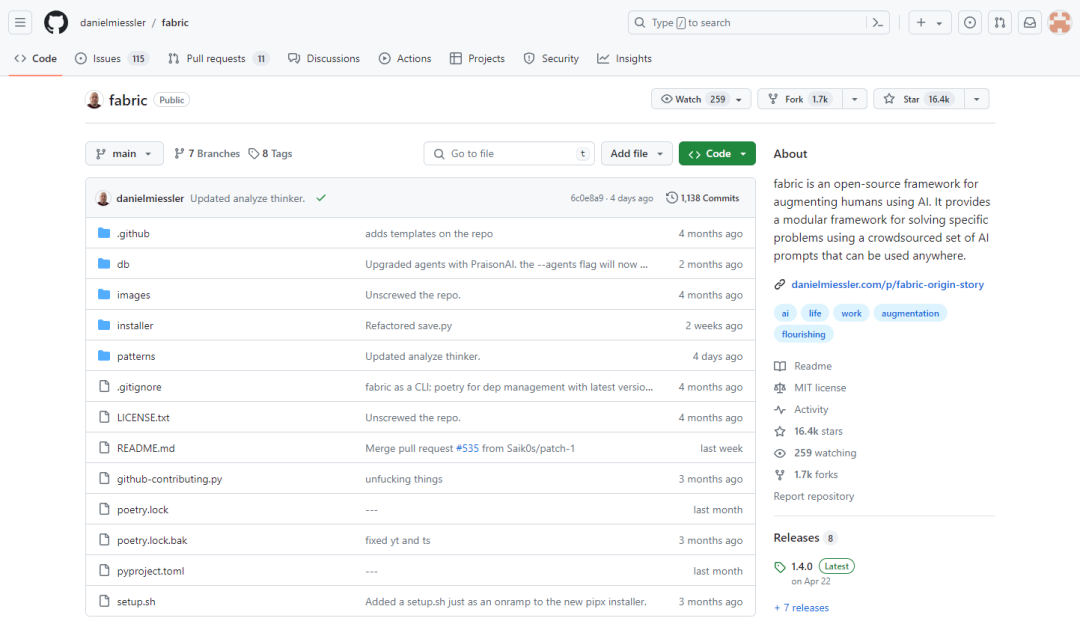Open the 1,138 Commits history
The height and width of the screenshot is (618, 1080).
click(703, 198)
